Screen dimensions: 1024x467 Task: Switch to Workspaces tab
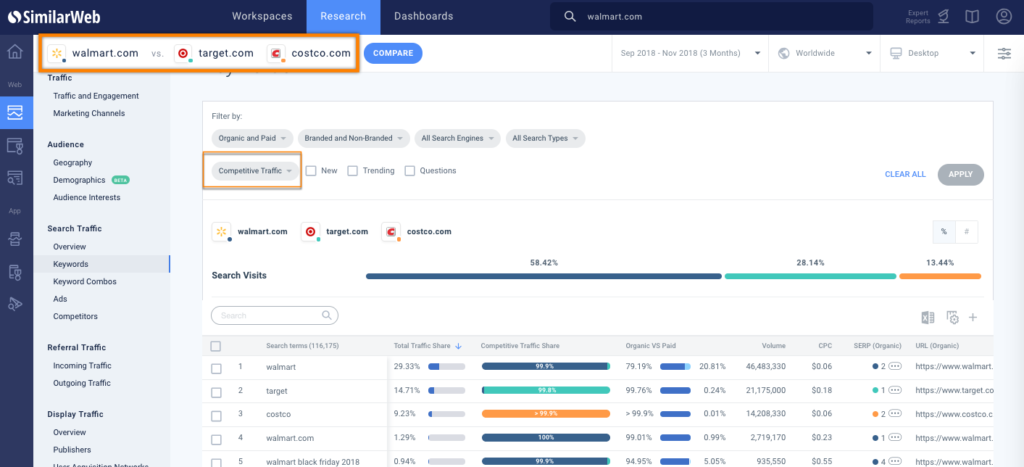click(x=262, y=17)
